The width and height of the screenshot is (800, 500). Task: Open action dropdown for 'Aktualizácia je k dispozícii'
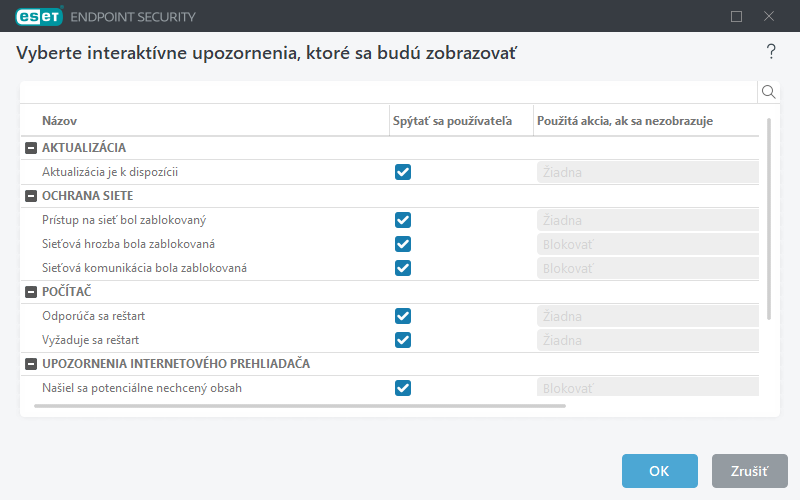(647, 172)
